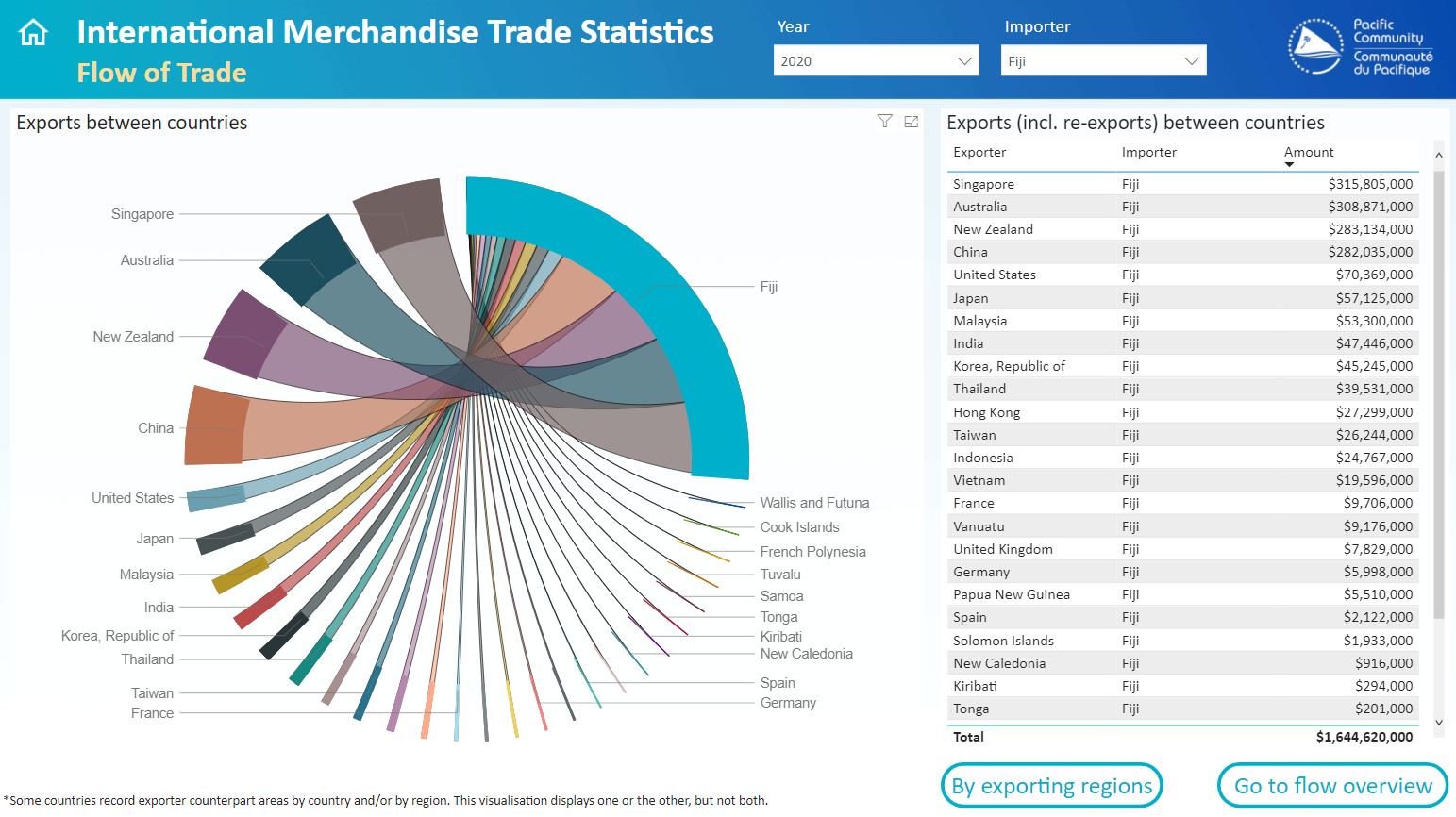This screenshot has height=817, width=1456.
Task: Open the Importer dropdown showing Fiji
Action: (1103, 61)
